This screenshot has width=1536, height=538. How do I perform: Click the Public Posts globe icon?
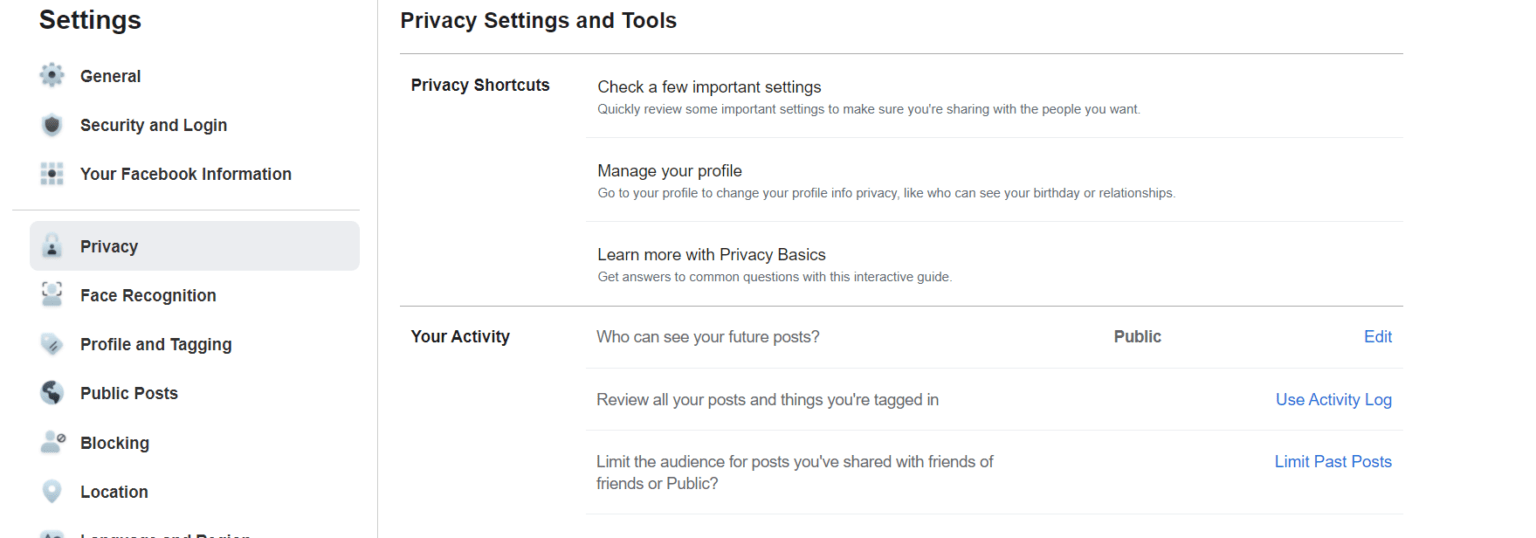tap(52, 393)
